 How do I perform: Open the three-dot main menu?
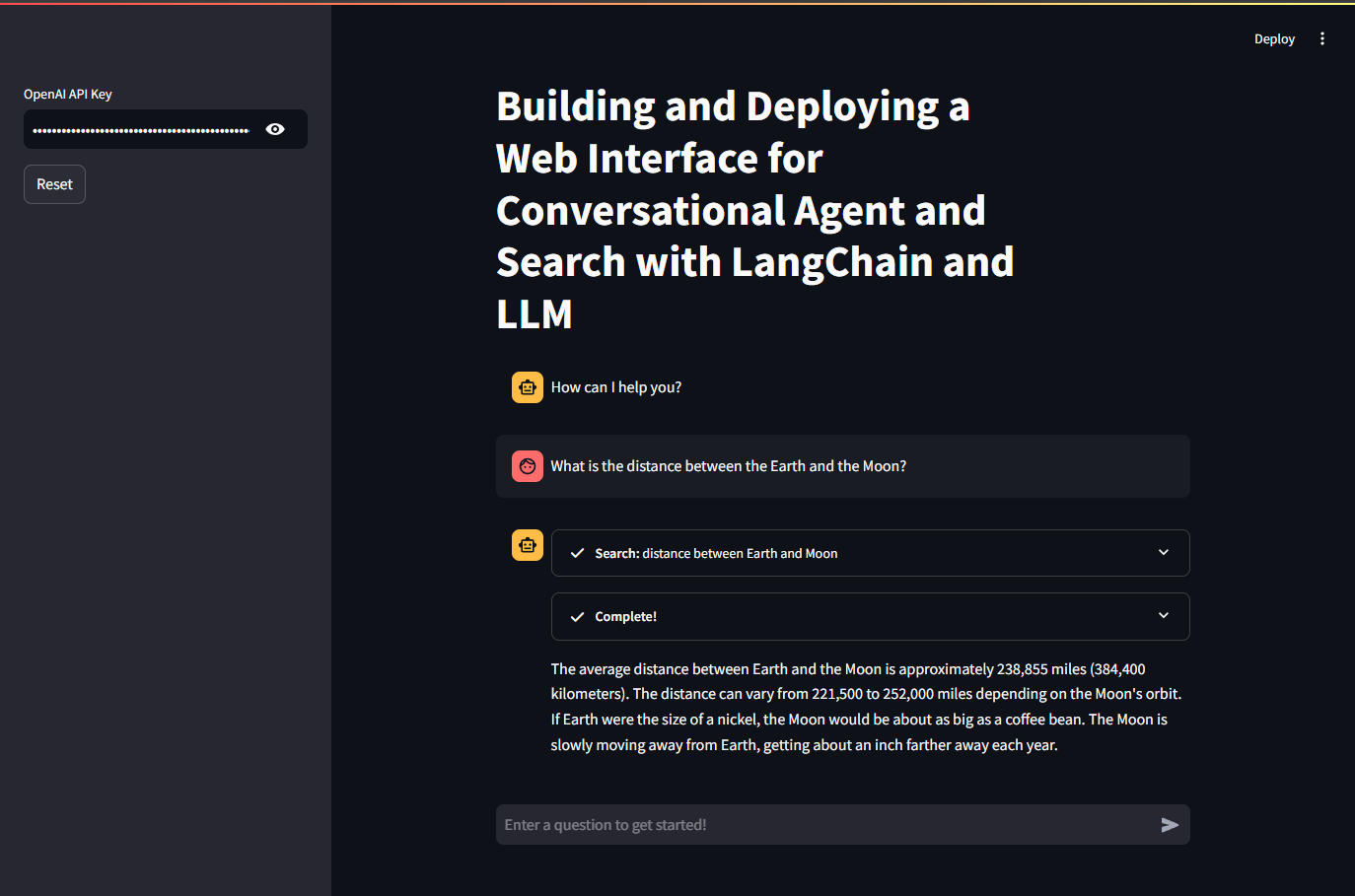1322,39
